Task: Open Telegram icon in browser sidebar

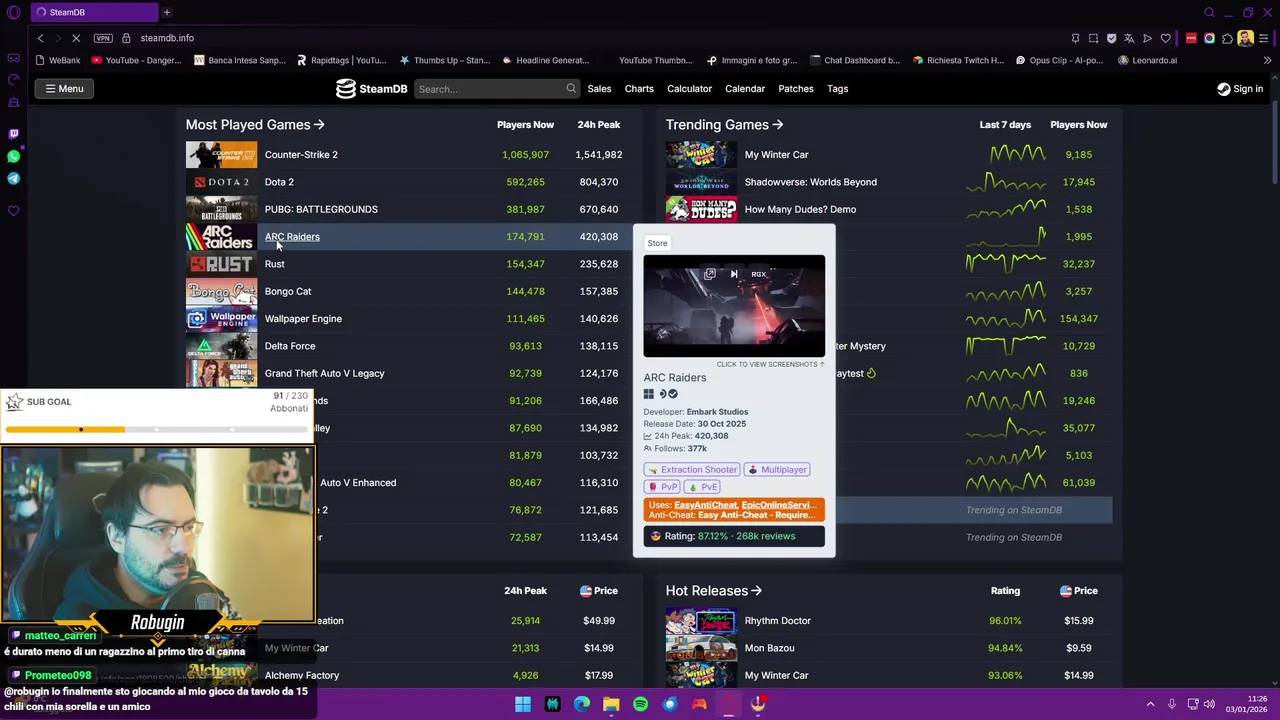Action: (x=14, y=179)
